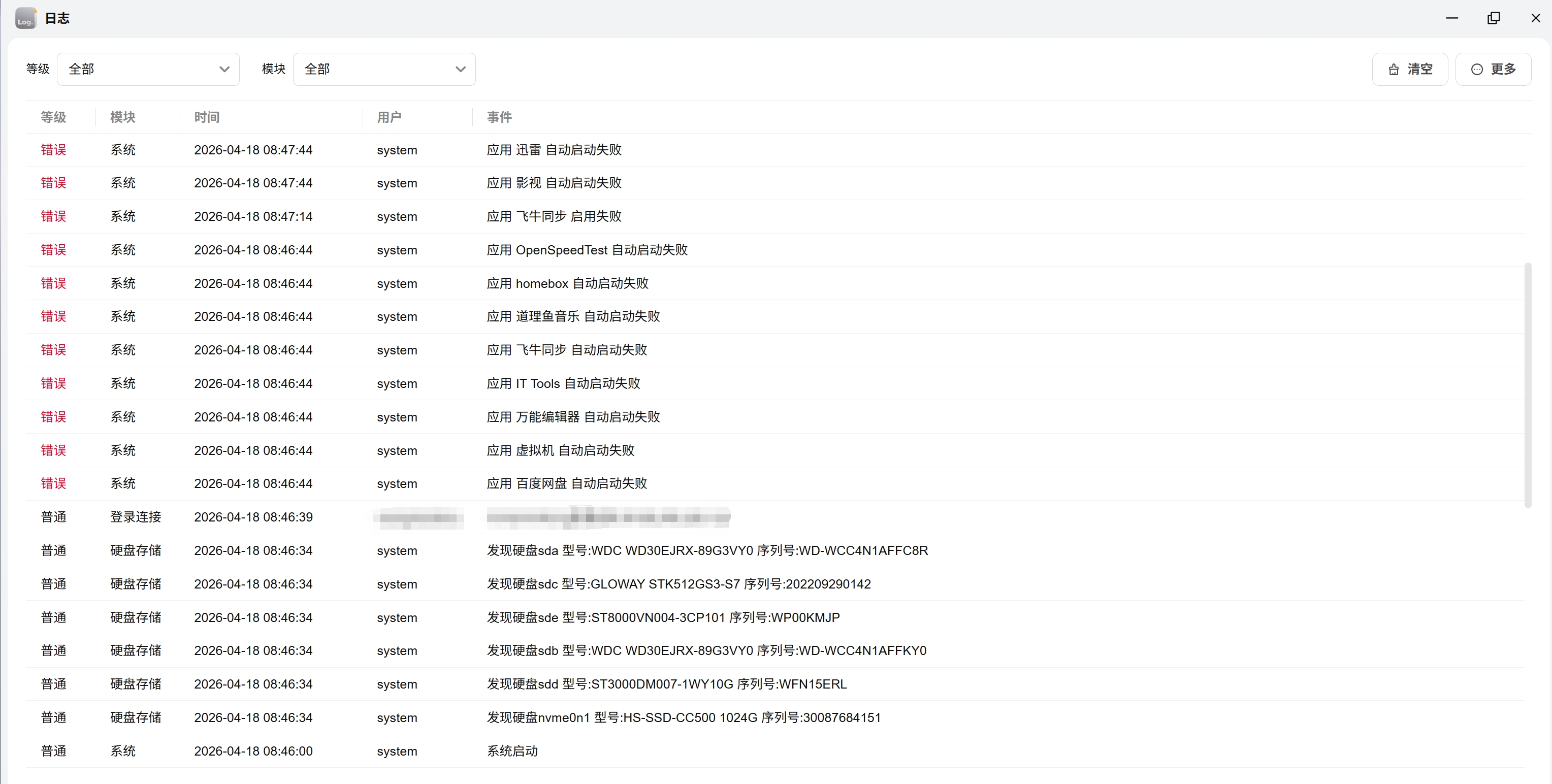Click the 事件 column header
1552x784 pixels.
pyautogui.click(x=499, y=117)
